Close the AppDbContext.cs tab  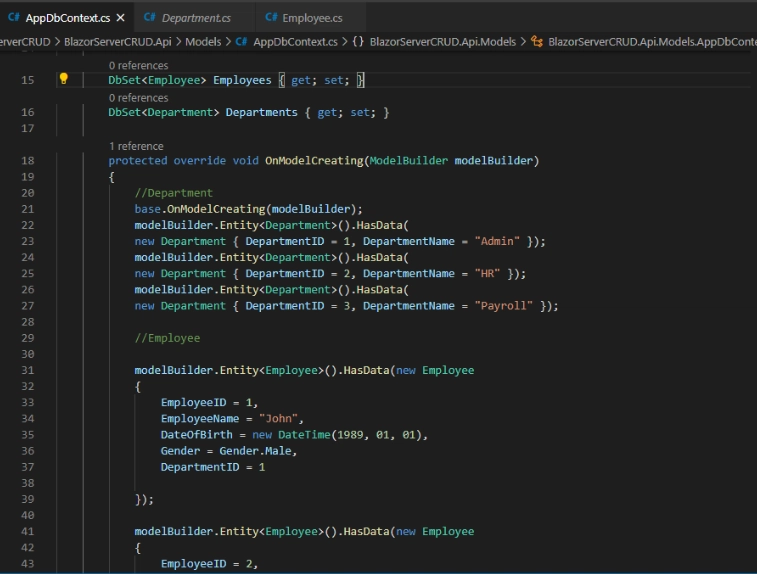point(120,18)
